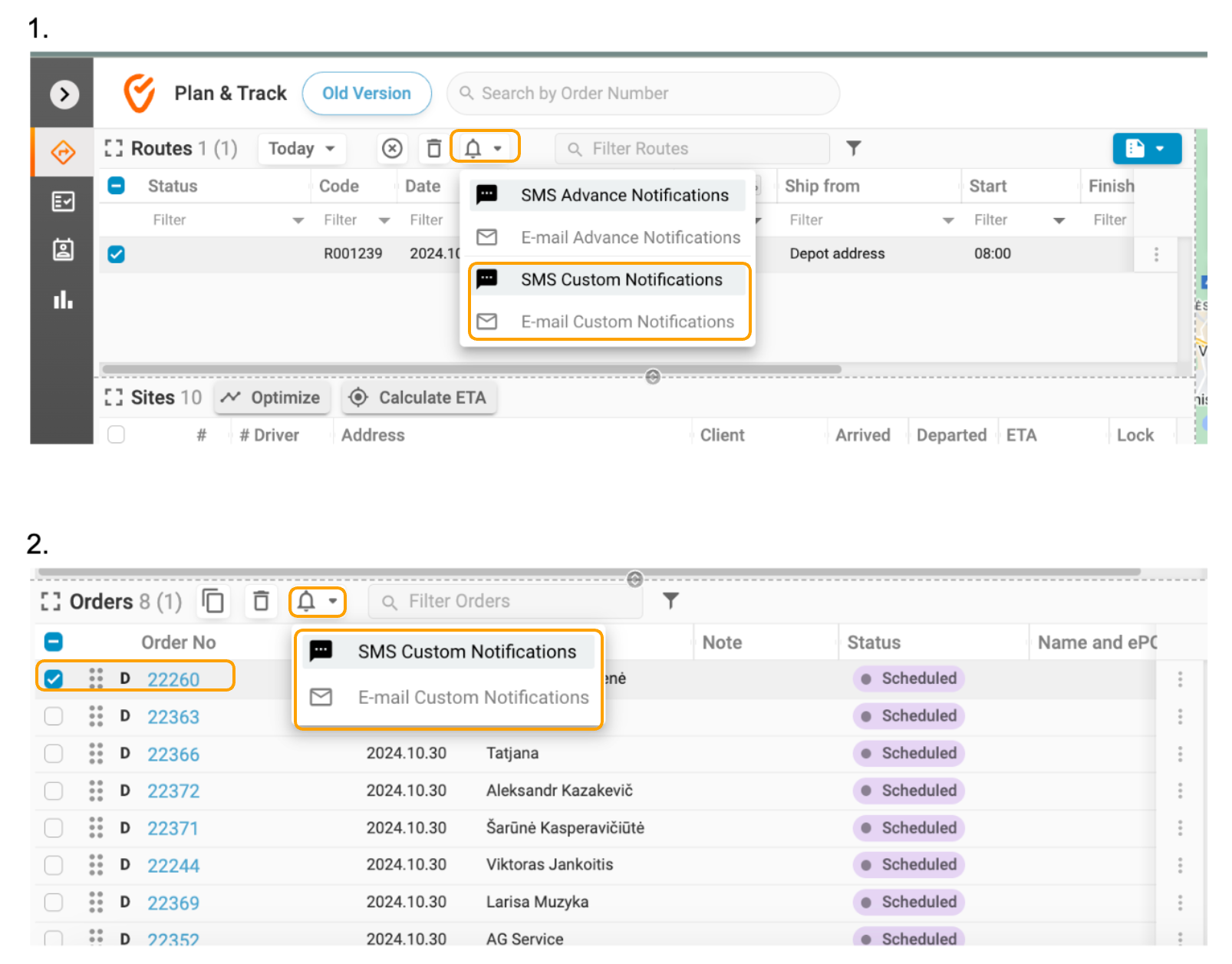This screenshot has width=1232, height=964.
Task: Expand the sidebar with arrow icon
Action: pyautogui.click(x=64, y=94)
